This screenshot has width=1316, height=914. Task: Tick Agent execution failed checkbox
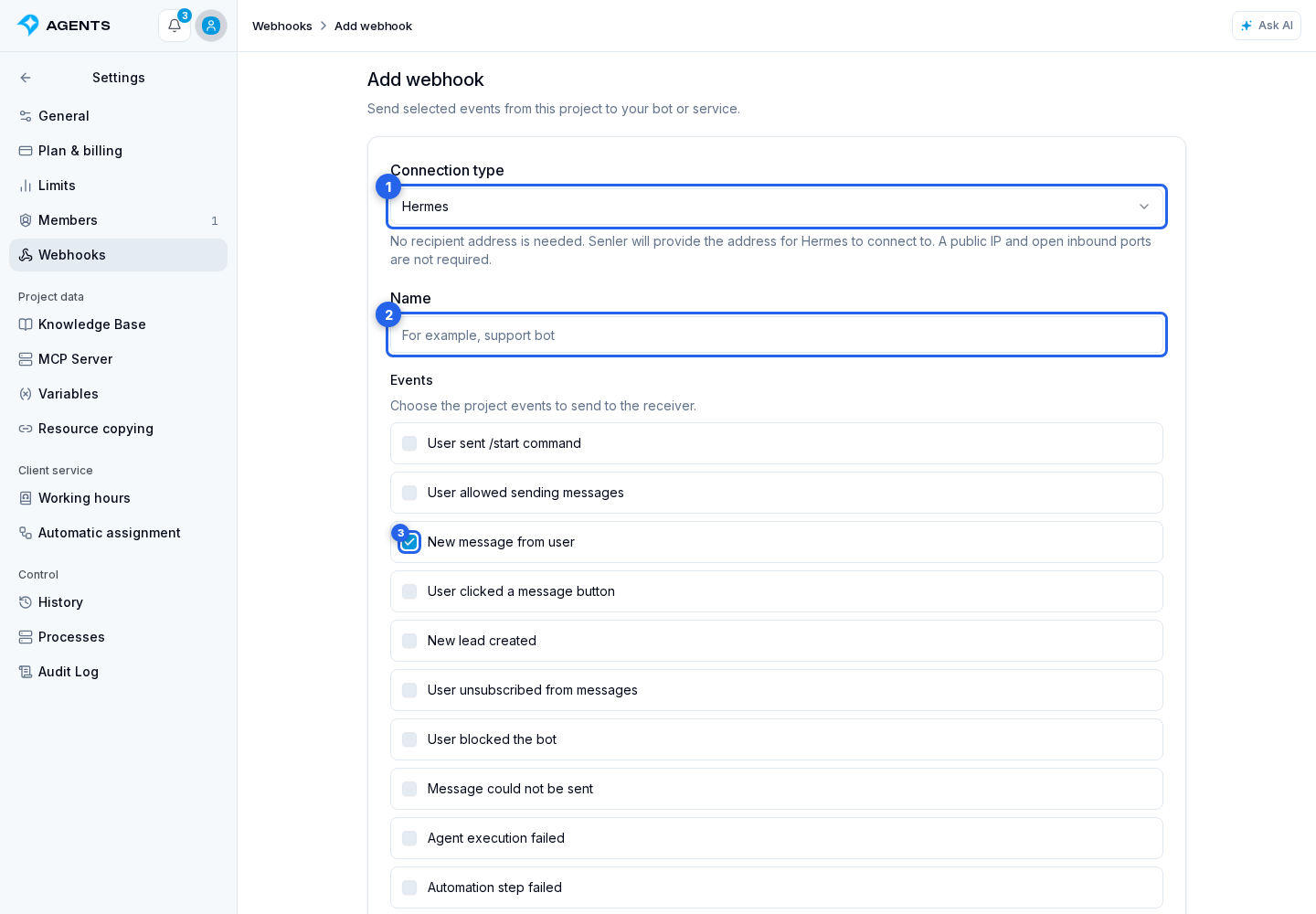click(409, 838)
